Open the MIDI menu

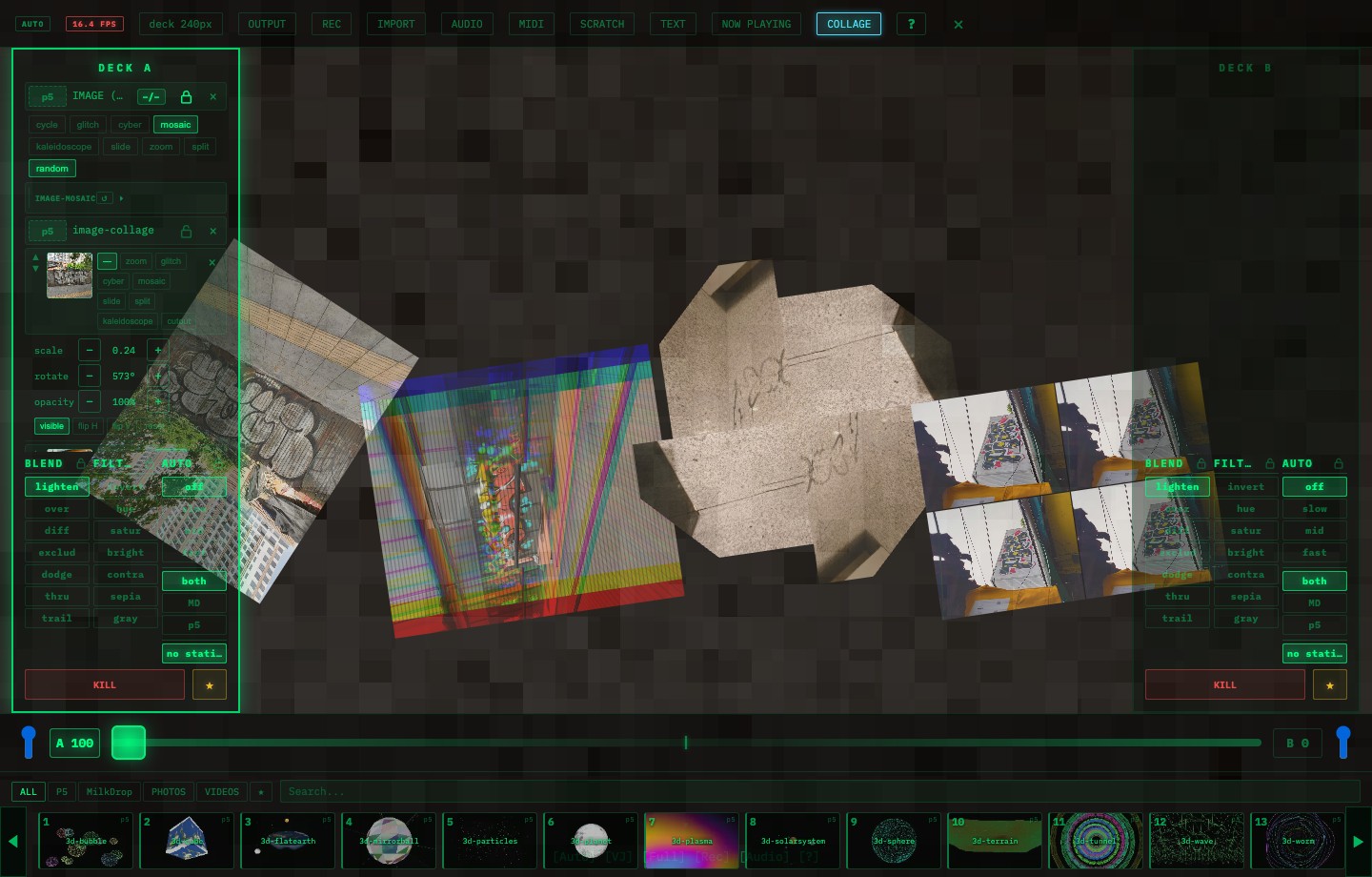coord(532,24)
